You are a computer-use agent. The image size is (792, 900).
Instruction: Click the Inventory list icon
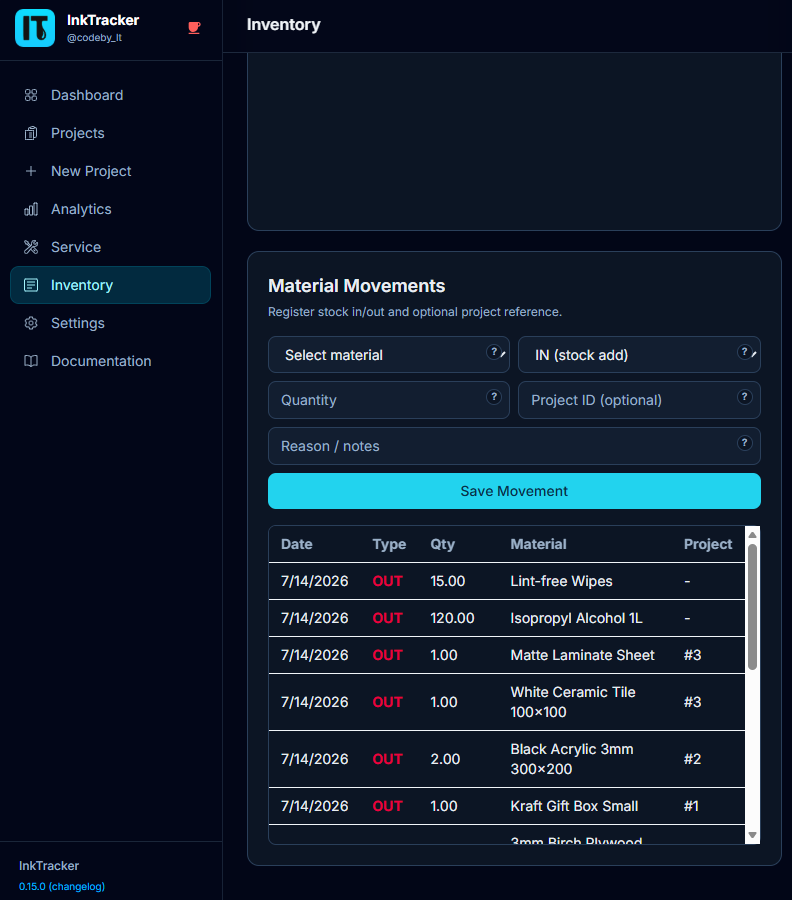(x=31, y=285)
